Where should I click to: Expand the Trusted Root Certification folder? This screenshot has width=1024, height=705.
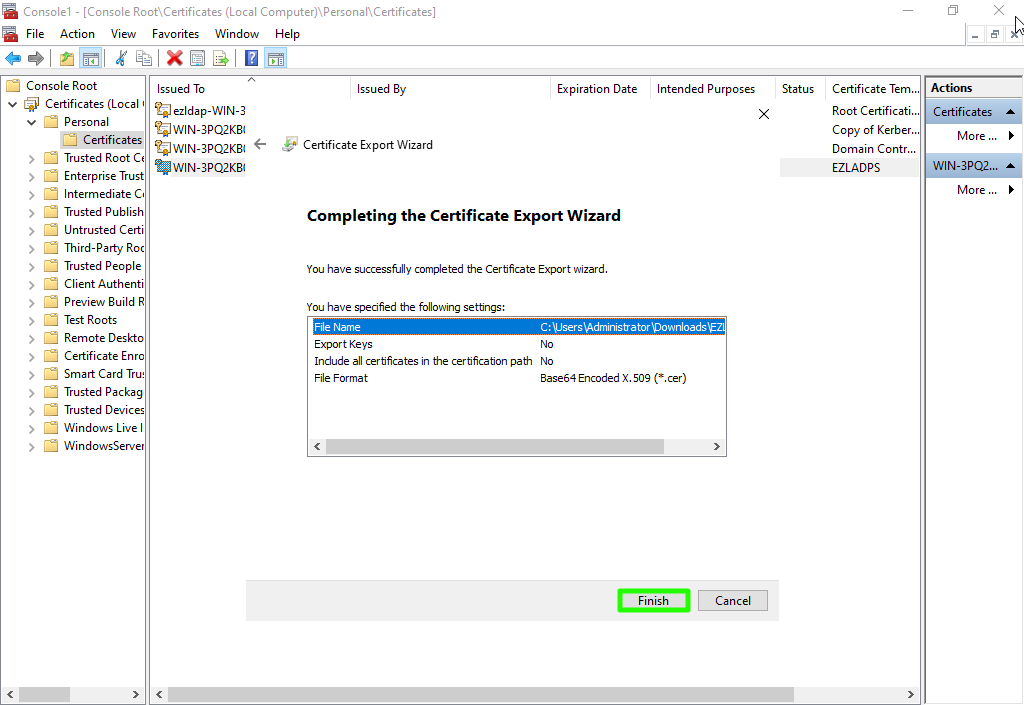[x=31, y=158]
